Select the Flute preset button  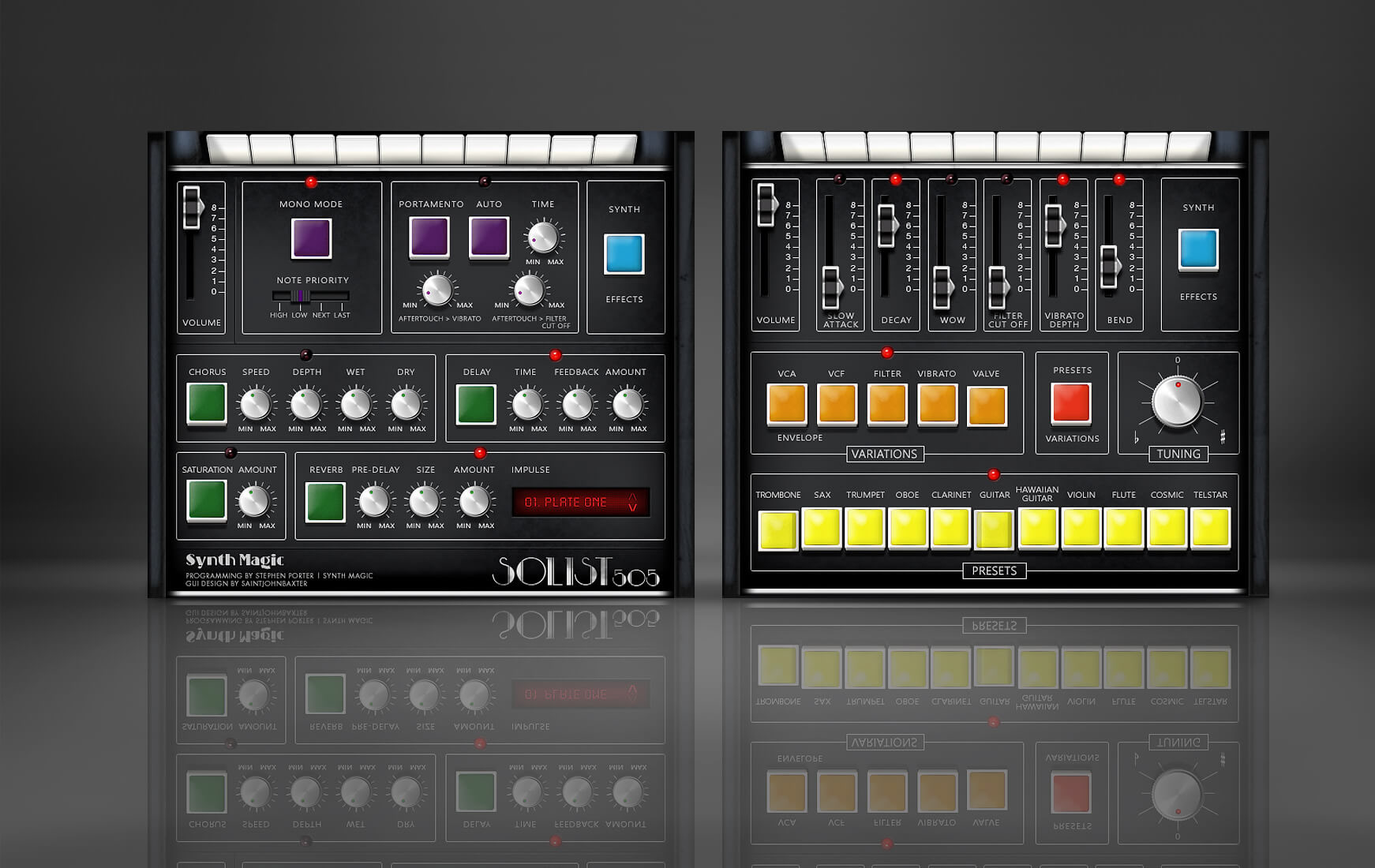click(1124, 528)
